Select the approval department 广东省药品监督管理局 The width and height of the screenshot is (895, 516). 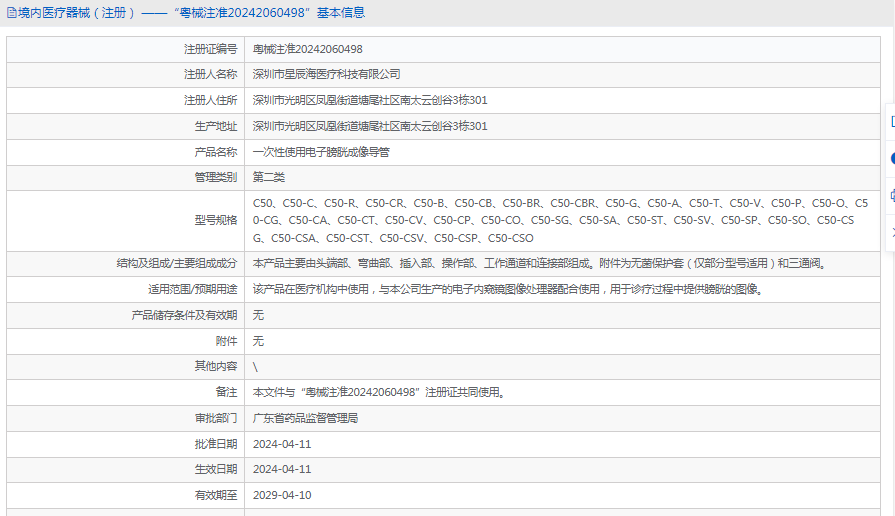305,418
